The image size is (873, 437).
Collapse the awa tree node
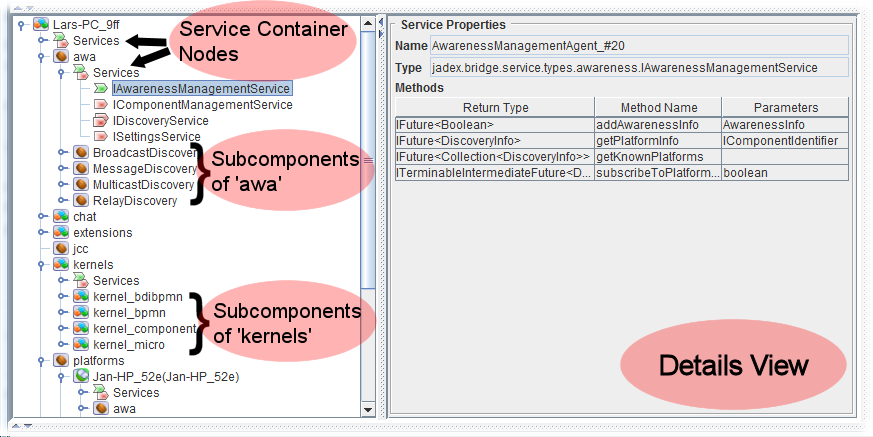coord(41,57)
